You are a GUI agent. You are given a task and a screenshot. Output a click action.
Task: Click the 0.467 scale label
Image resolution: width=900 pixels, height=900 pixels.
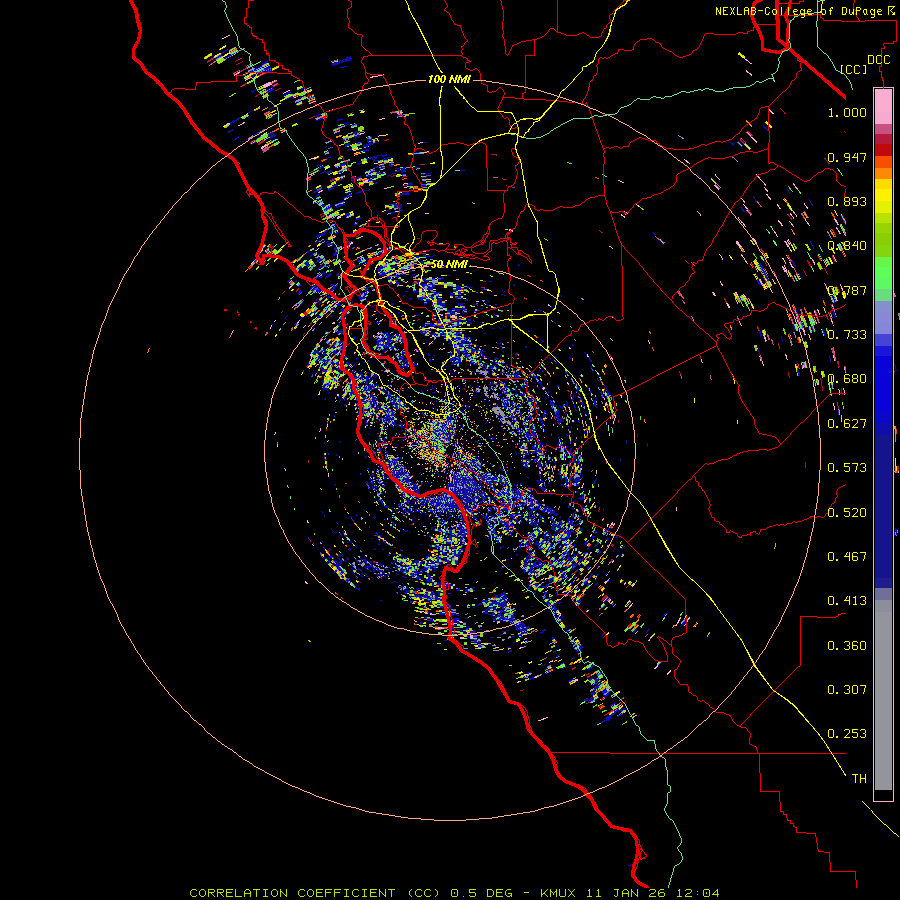847,557
